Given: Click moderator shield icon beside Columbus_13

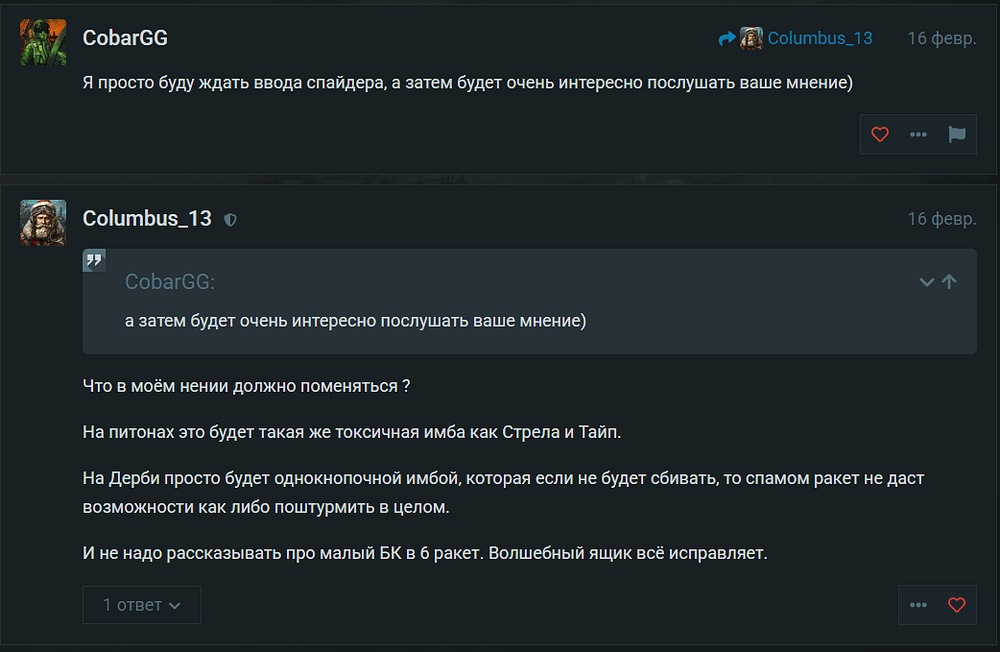Looking at the screenshot, I should [231, 219].
